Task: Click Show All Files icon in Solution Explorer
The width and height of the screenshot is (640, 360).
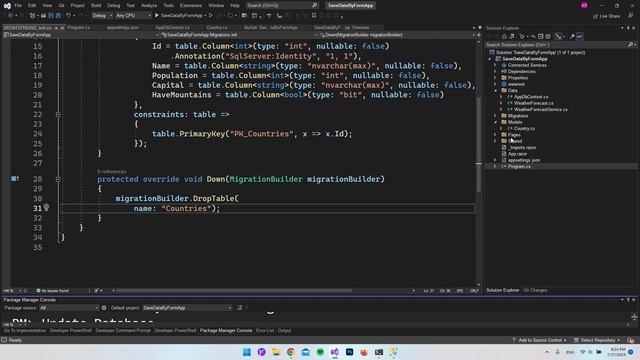Action: tap(548, 36)
